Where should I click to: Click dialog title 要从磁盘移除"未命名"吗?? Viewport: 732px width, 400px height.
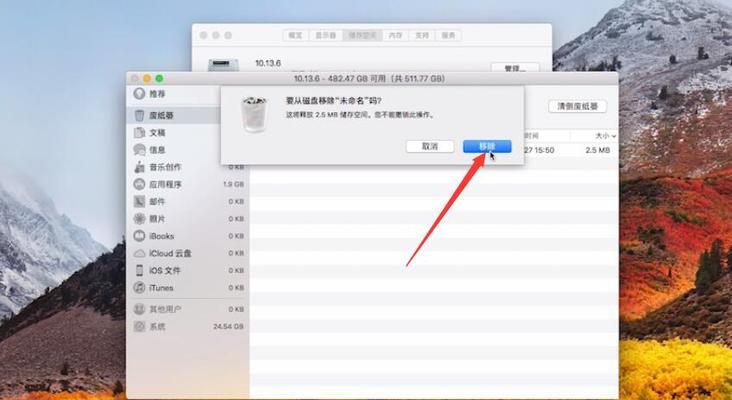[x=333, y=101]
